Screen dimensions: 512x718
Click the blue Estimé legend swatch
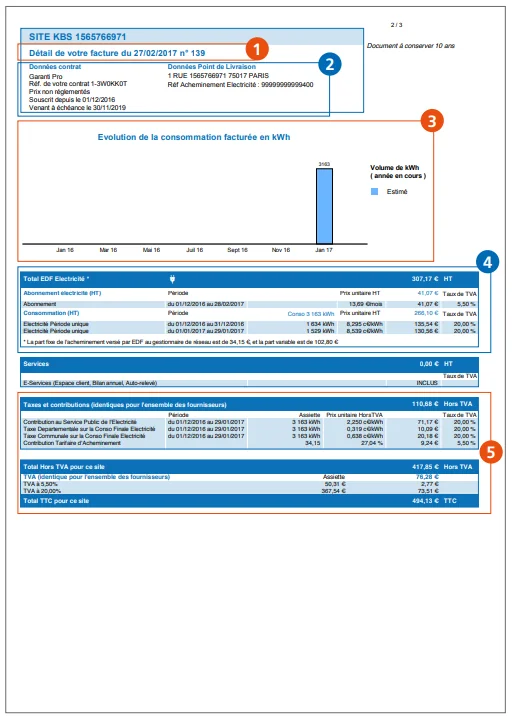[x=375, y=191]
